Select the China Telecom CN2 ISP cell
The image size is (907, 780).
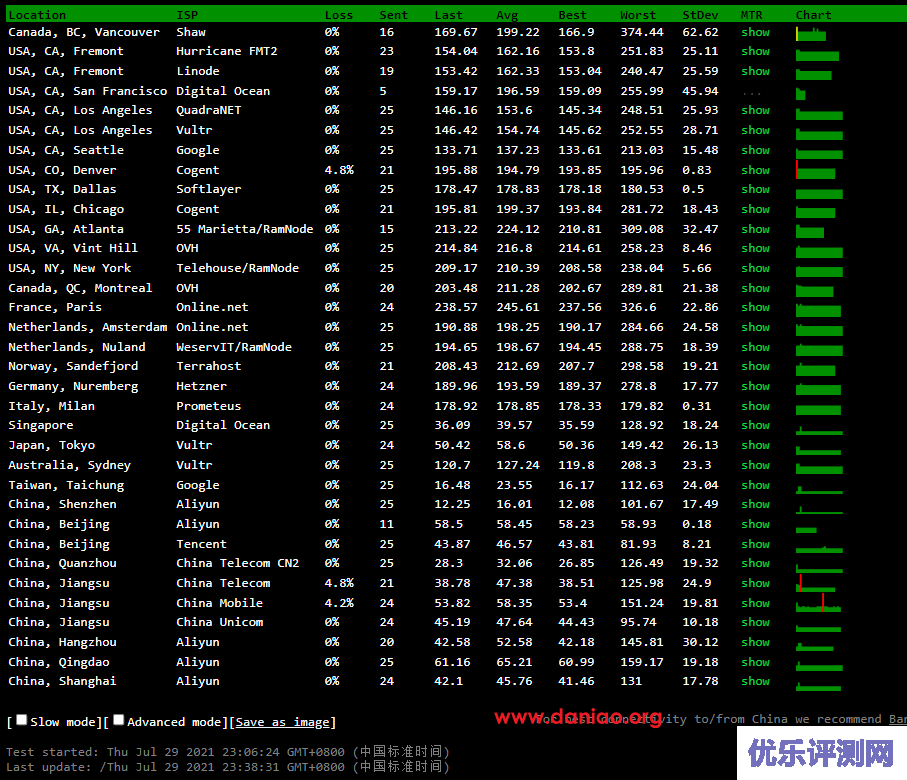(237, 564)
